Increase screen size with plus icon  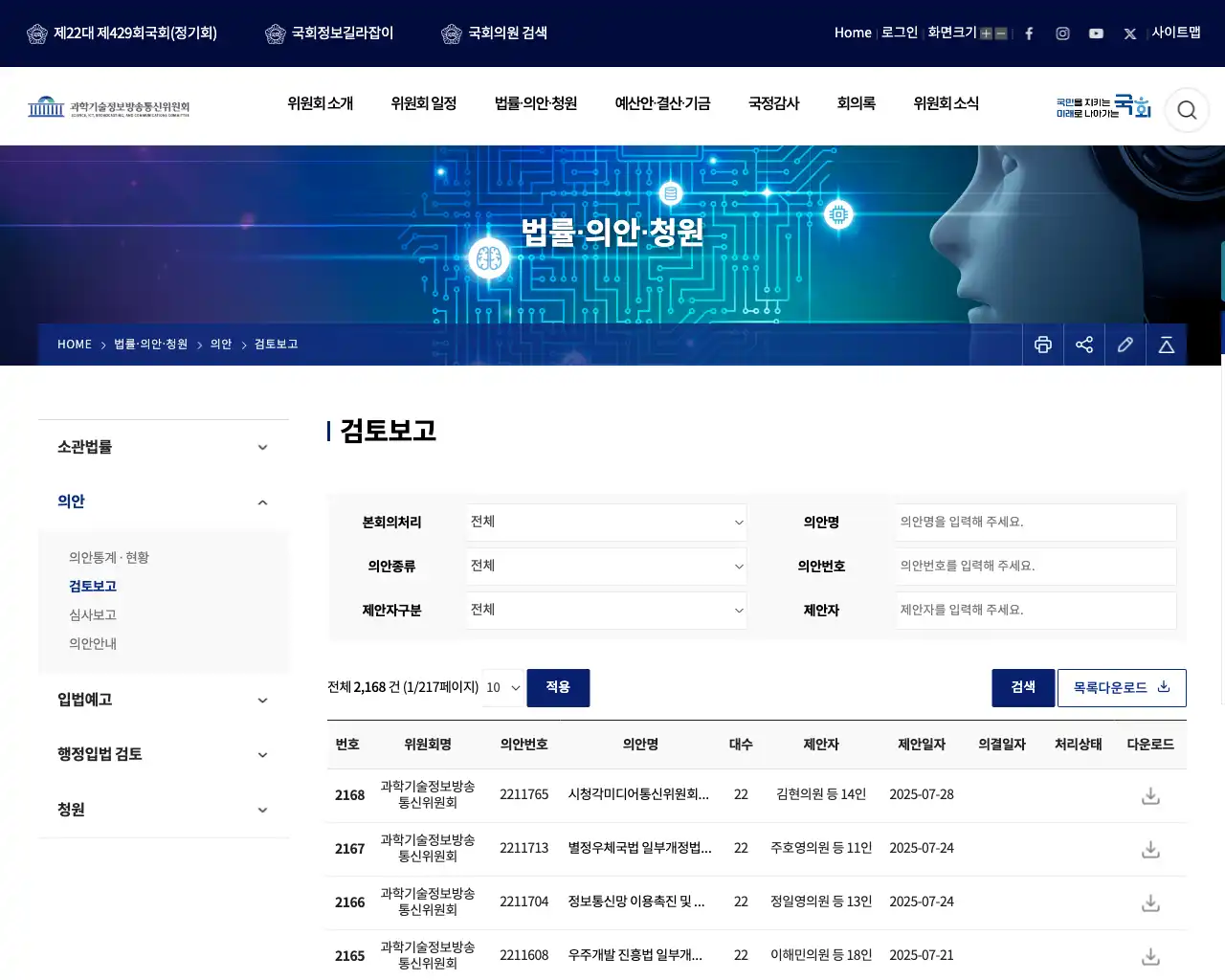(x=986, y=33)
